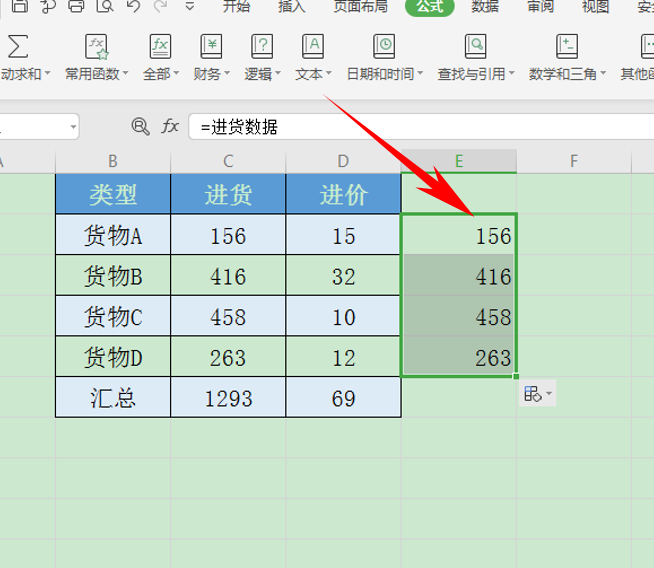Switch to the 插入 tab
This screenshot has width=654, height=568.
pos(292,6)
